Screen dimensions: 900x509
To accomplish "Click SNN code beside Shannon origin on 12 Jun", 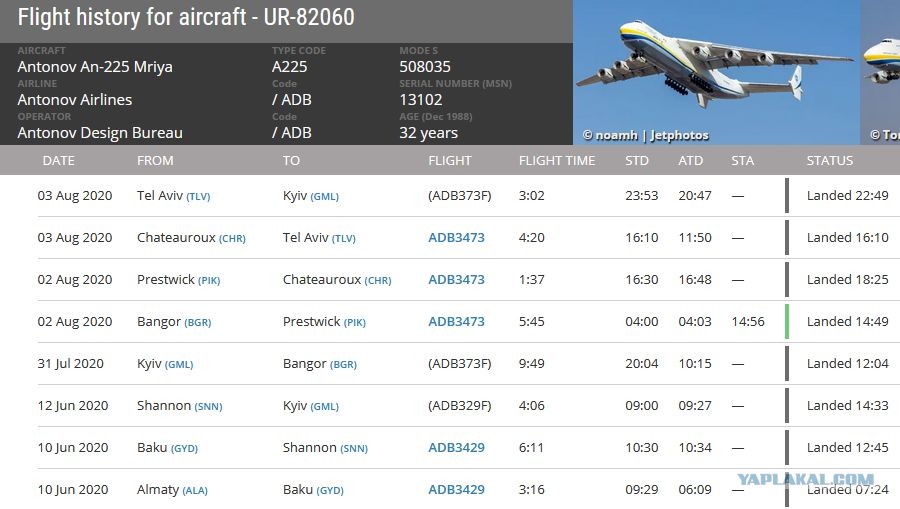I will (208, 406).
